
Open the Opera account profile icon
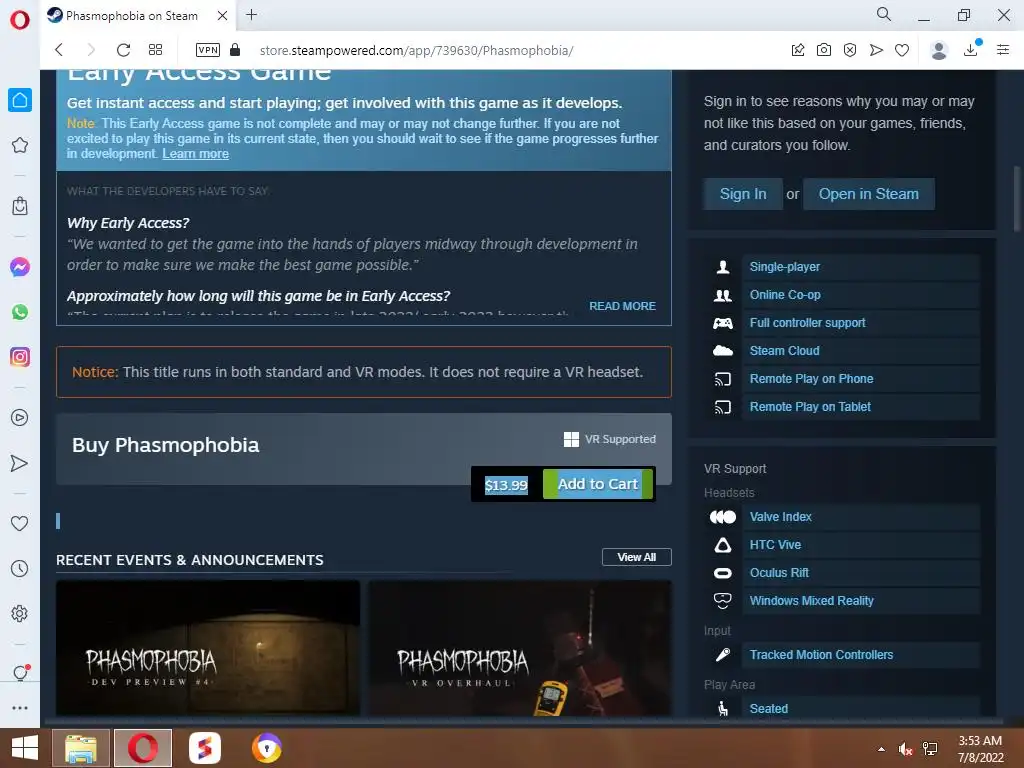pyautogui.click(x=939, y=50)
